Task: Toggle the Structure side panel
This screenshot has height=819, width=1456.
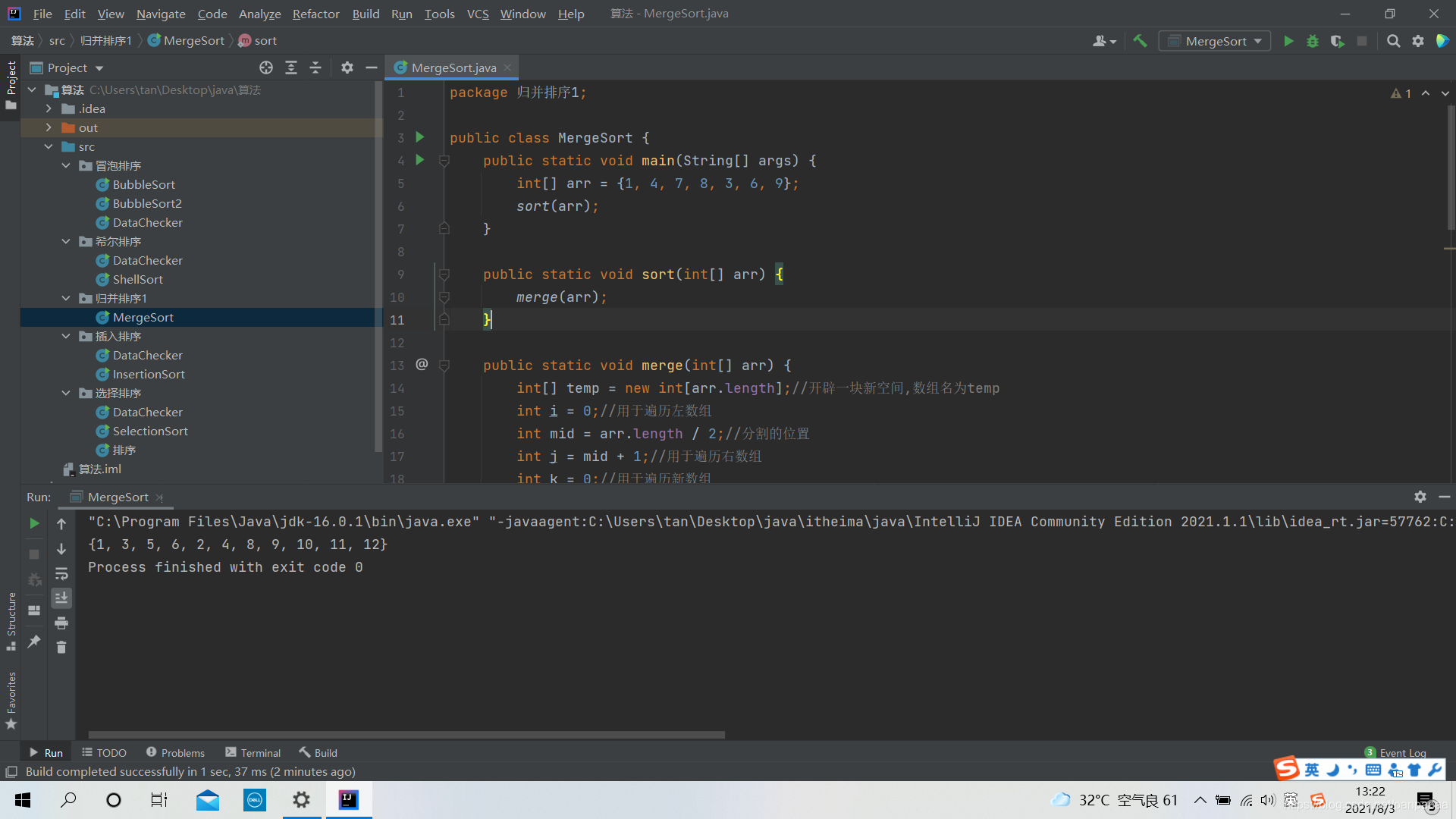Action: (x=11, y=620)
